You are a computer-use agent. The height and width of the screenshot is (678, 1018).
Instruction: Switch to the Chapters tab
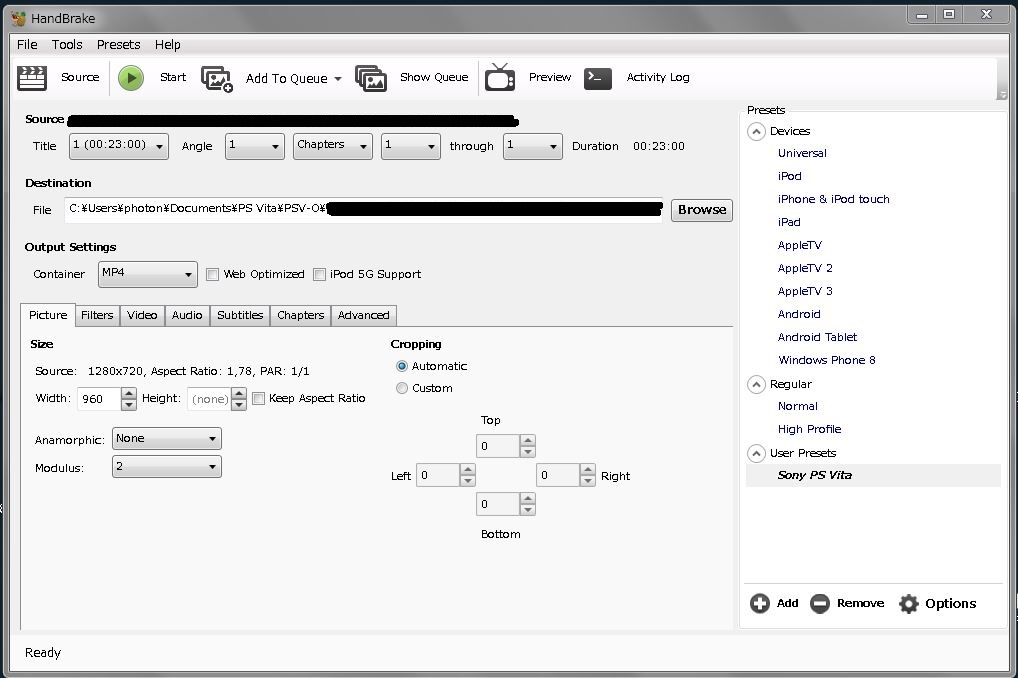point(300,315)
